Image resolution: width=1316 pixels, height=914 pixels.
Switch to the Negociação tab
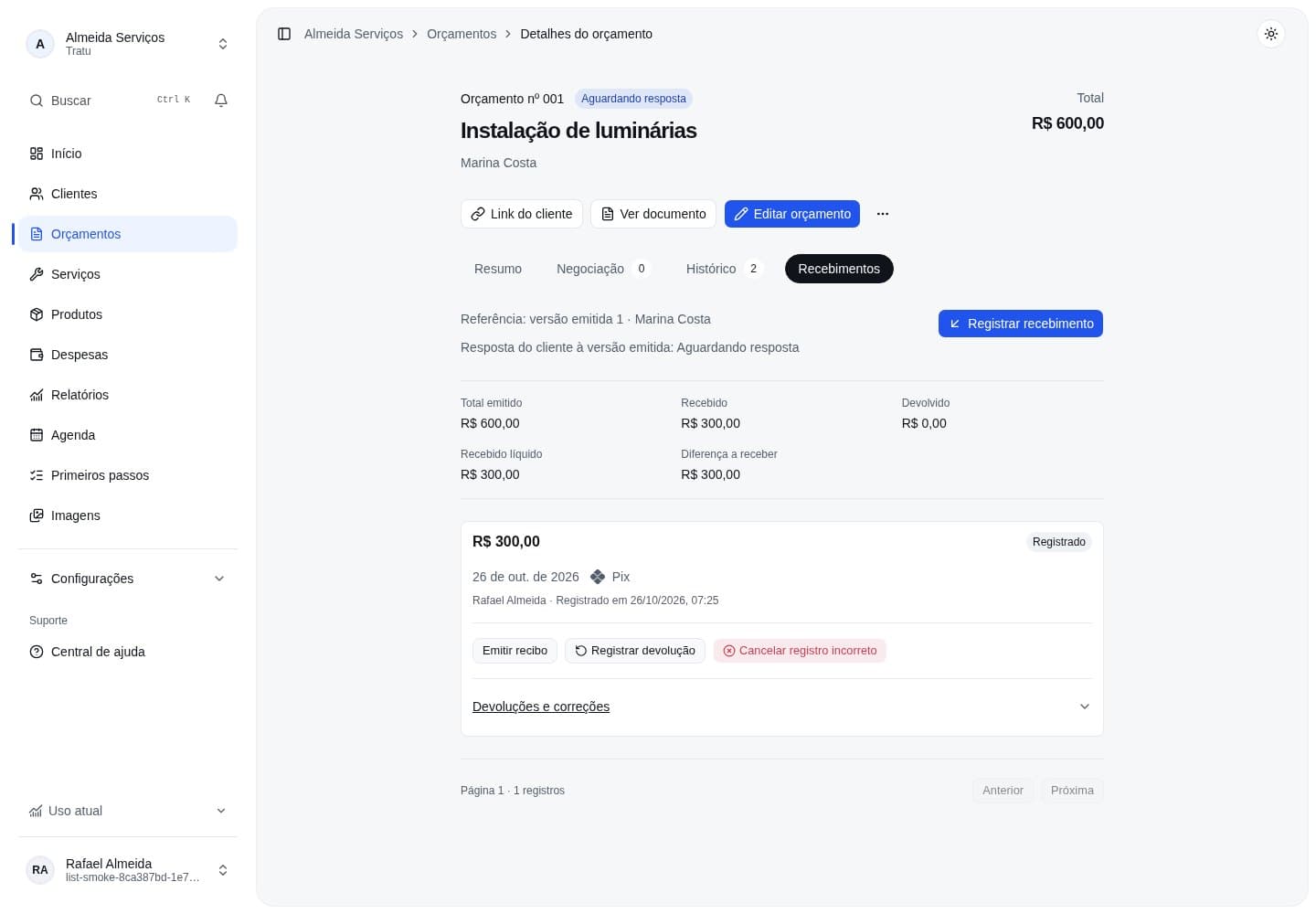603,269
